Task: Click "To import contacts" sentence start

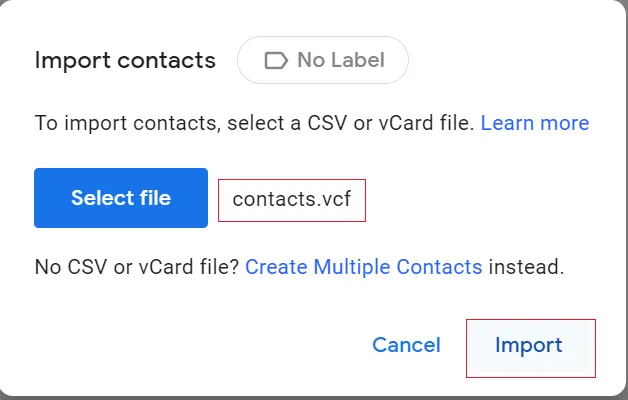Action: (110, 123)
